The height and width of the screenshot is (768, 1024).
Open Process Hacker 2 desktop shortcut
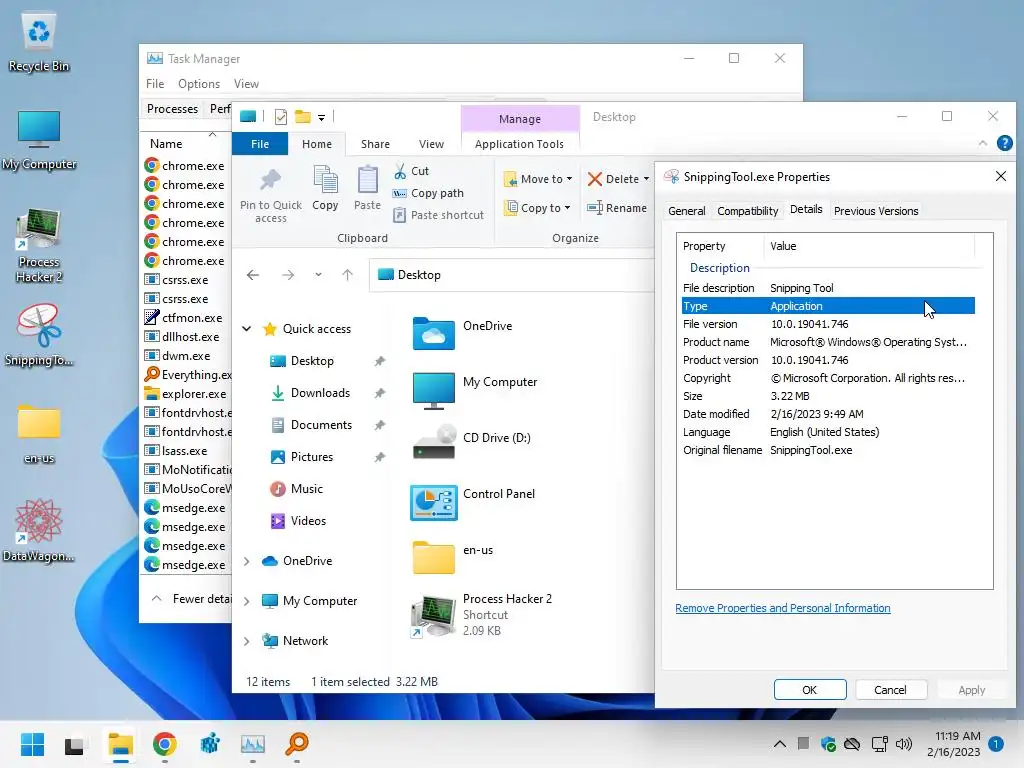point(39,245)
